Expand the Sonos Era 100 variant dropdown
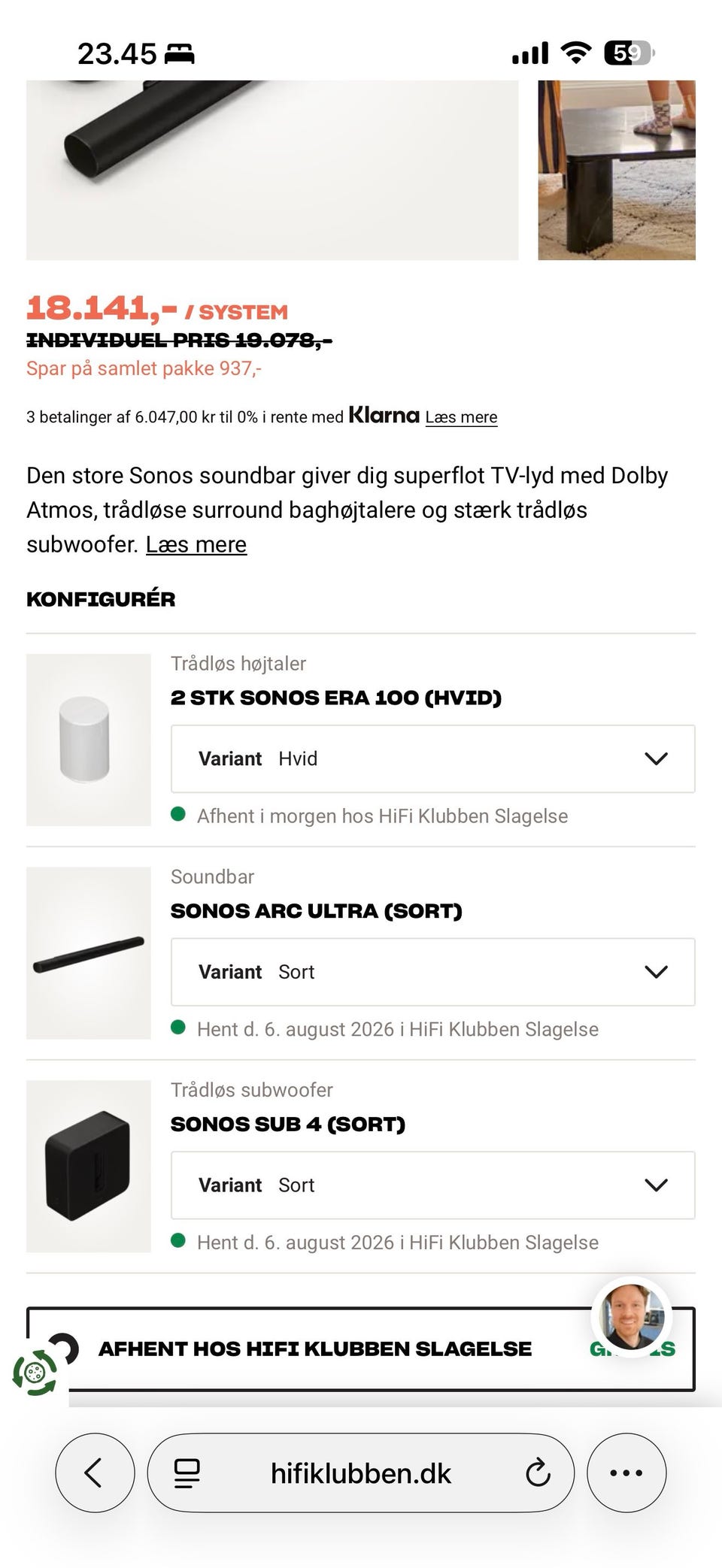722x1568 pixels. 433,758
